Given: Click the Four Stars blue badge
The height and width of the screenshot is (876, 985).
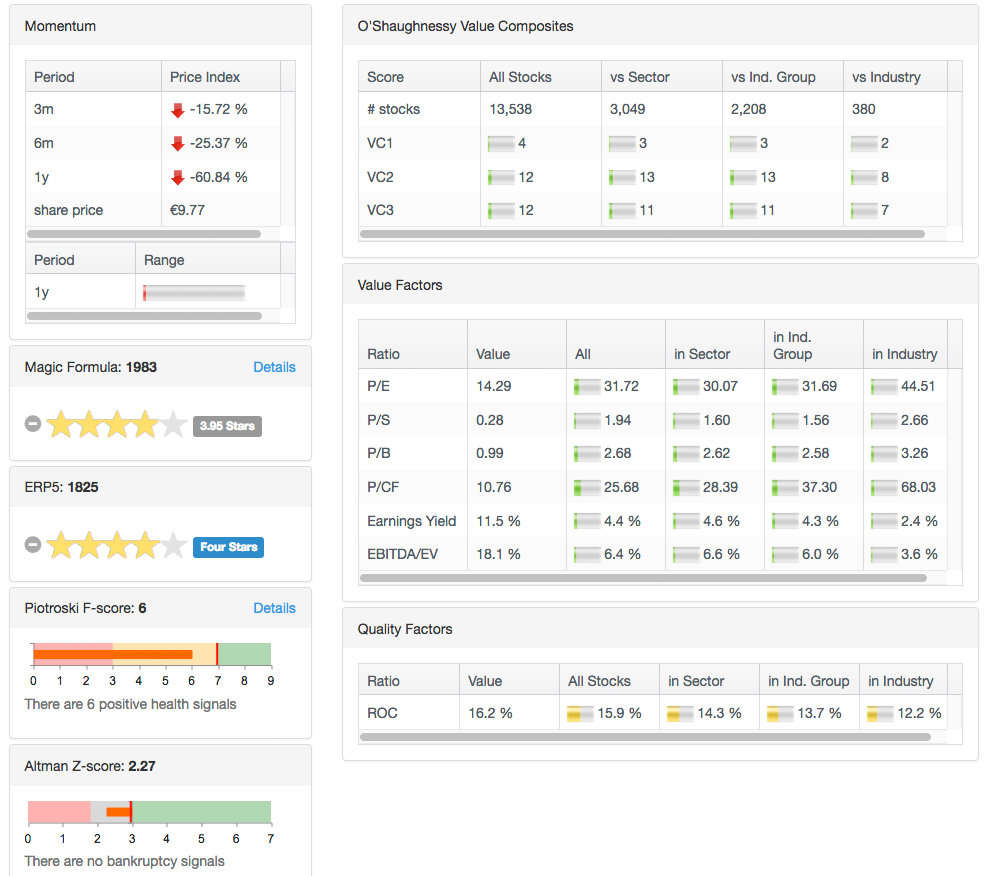Looking at the screenshot, I should [x=228, y=547].
